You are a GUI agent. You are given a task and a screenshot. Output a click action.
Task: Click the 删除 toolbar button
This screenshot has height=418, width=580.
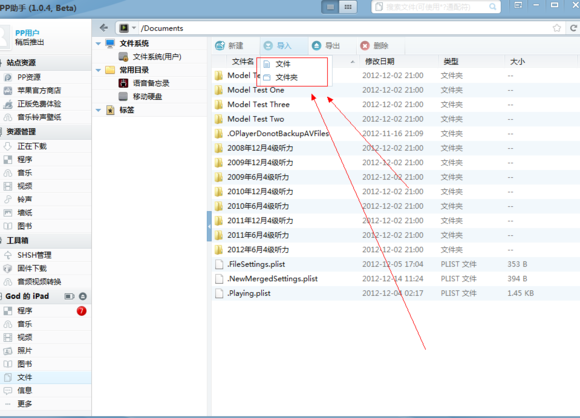pyautogui.click(x=375, y=45)
